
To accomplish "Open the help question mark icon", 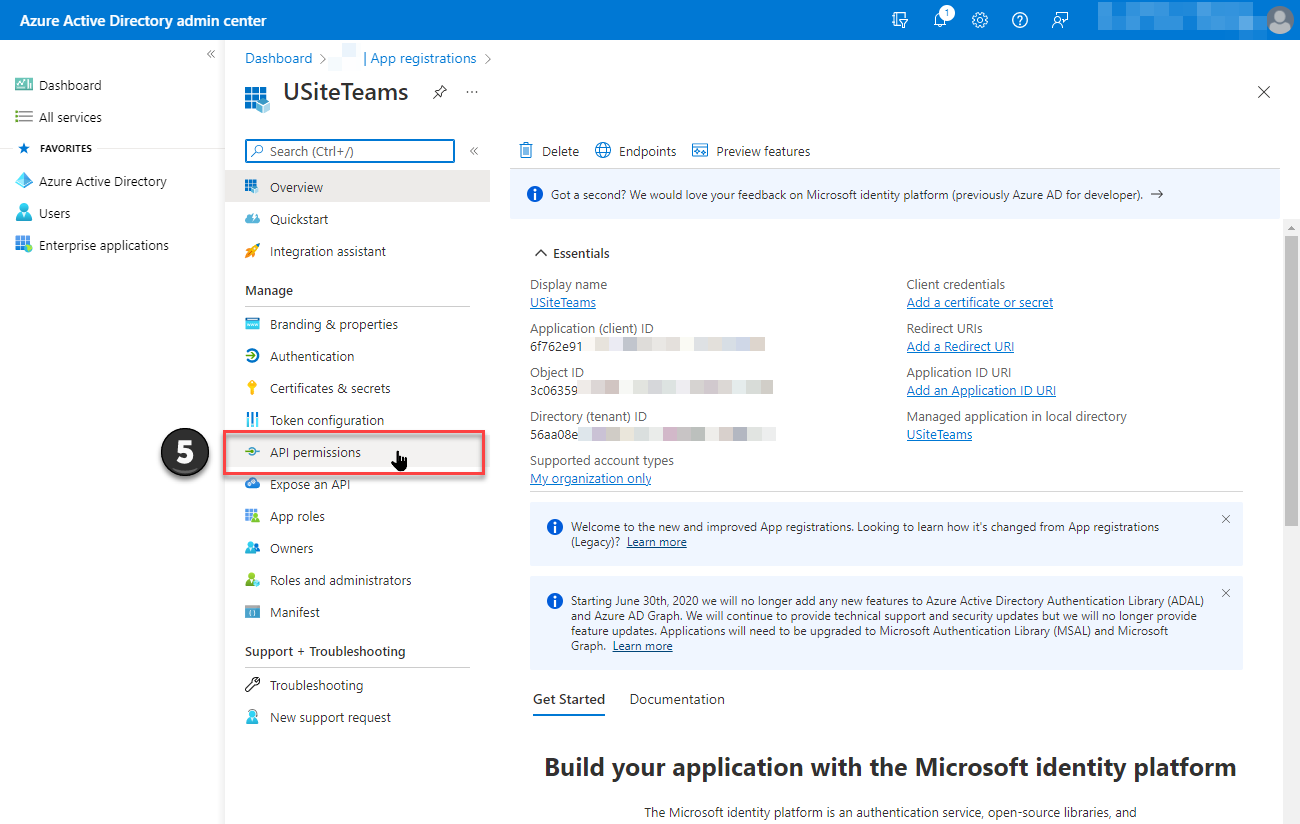I will pos(1020,20).
